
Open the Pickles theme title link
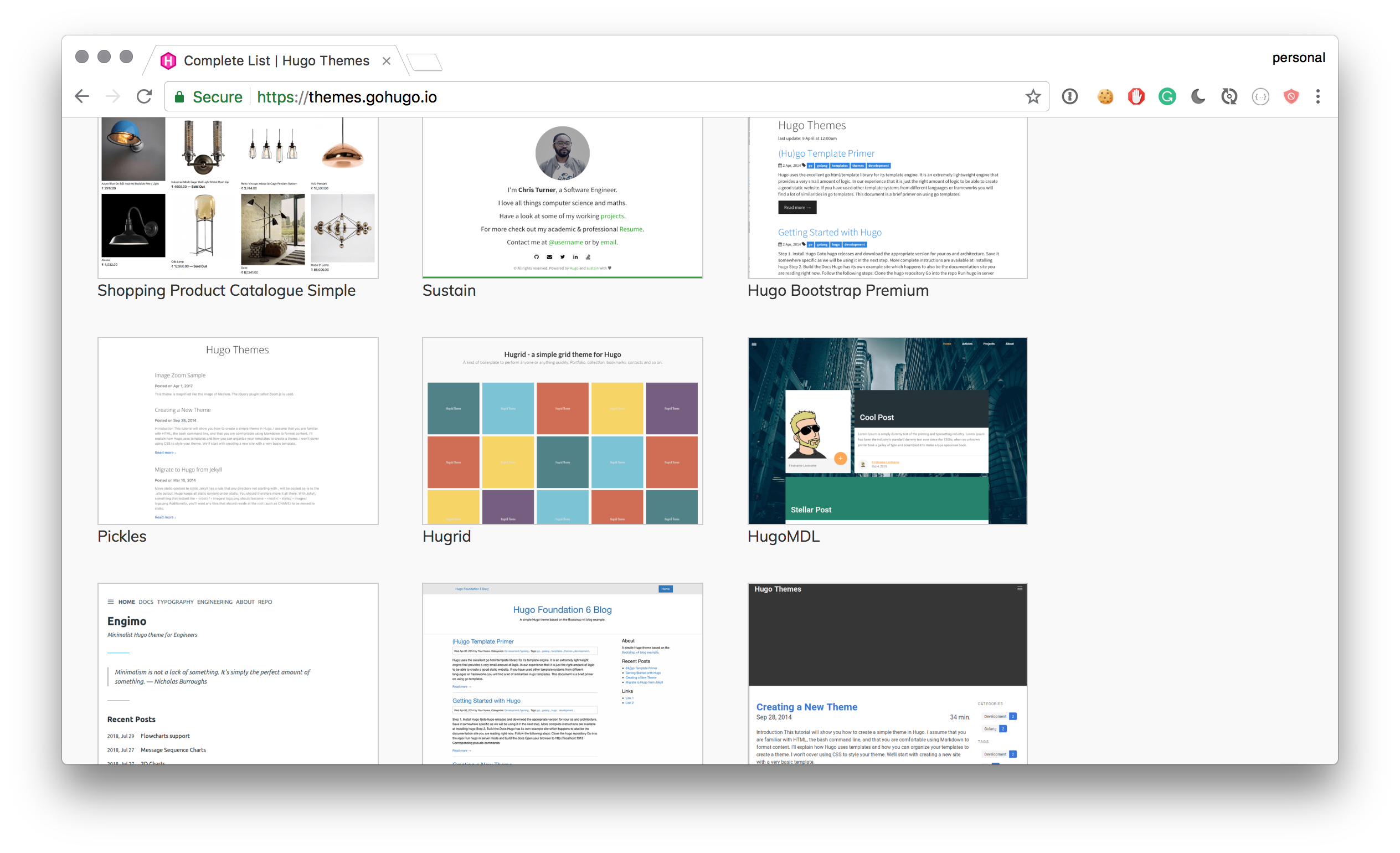coord(122,536)
